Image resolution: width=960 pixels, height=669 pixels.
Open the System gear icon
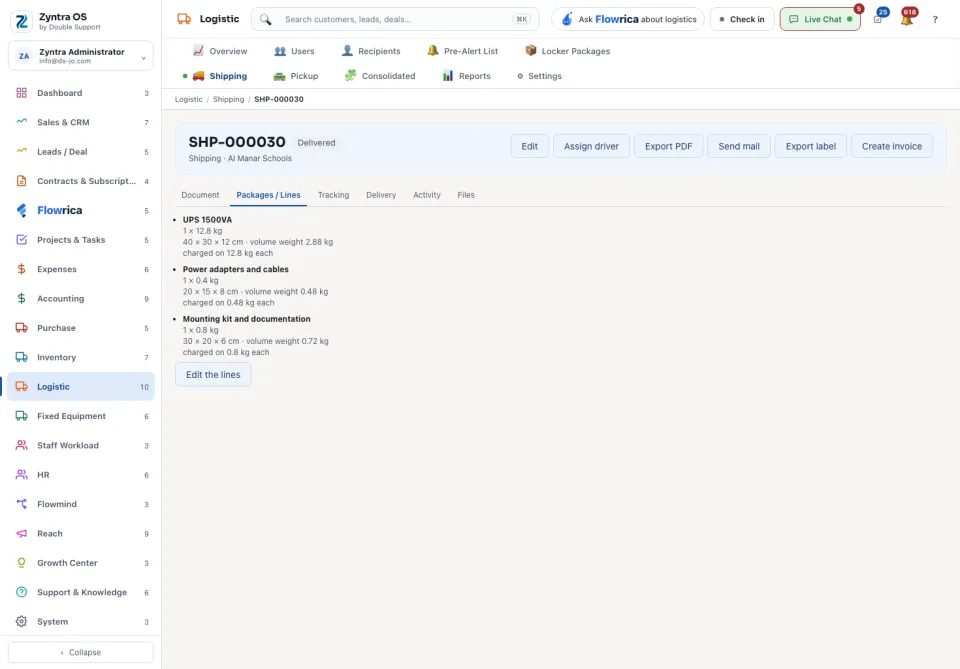(21, 622)
